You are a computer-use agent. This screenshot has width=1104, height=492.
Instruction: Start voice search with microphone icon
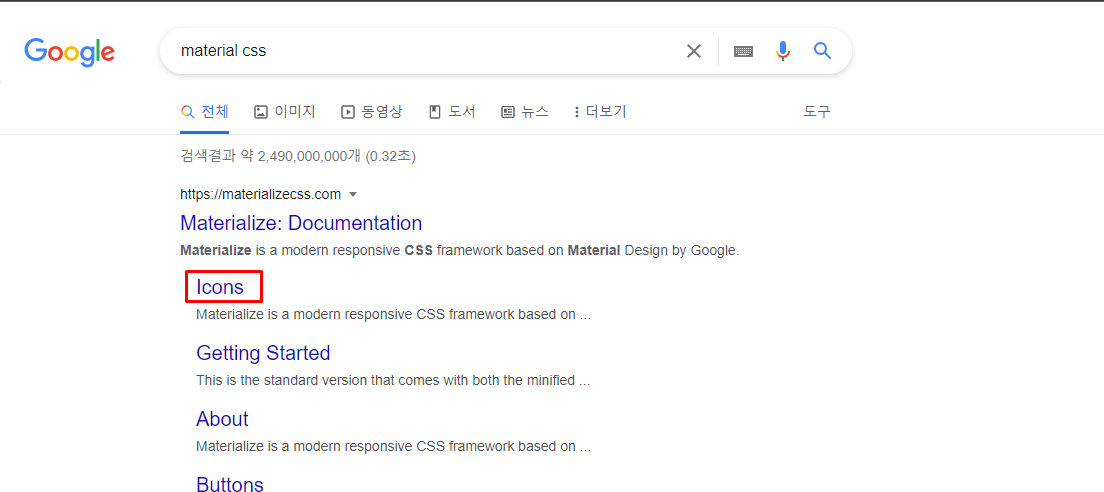(783, 51)
